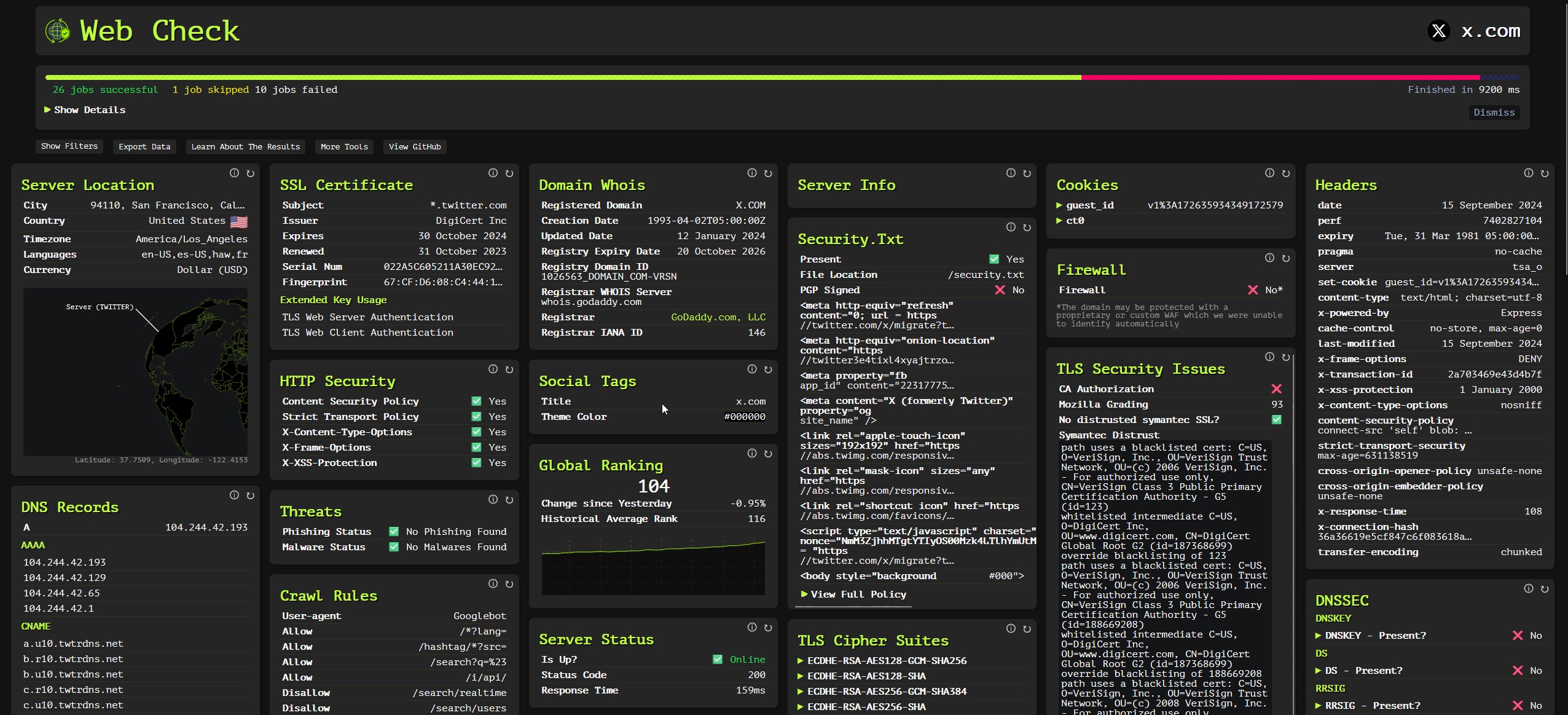Click the Learn About The Results tab

245,146
